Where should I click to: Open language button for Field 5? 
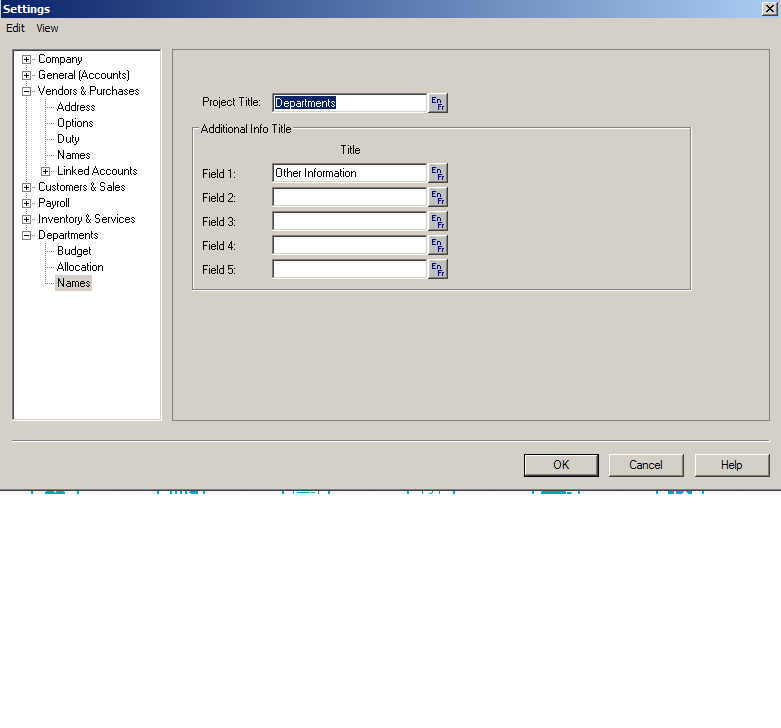click(x=438, y=269)
